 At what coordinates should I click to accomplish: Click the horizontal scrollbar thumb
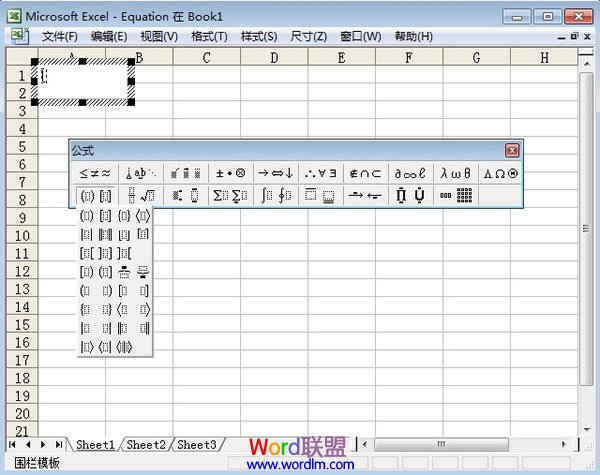[x=441, y=444]
